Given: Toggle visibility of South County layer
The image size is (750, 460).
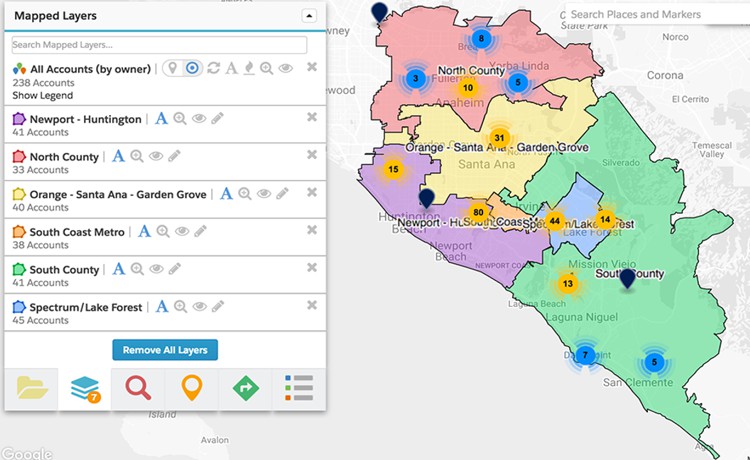Looking at the screenshot, I should pos(156,269).
